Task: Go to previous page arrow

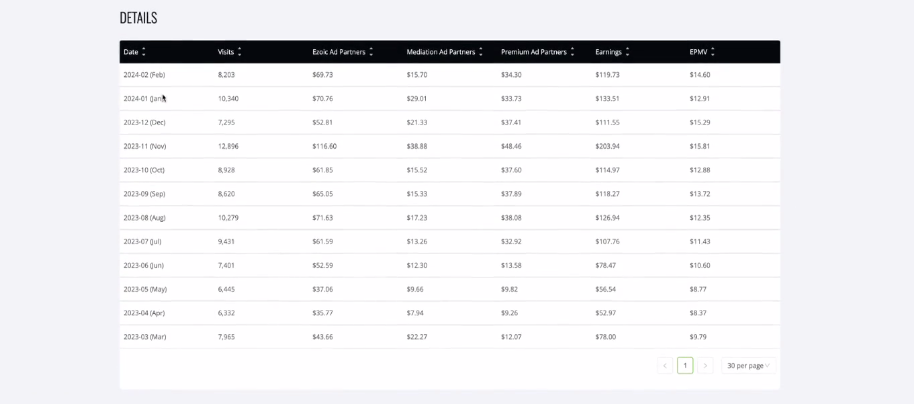Action: click(x=665, y=366)
